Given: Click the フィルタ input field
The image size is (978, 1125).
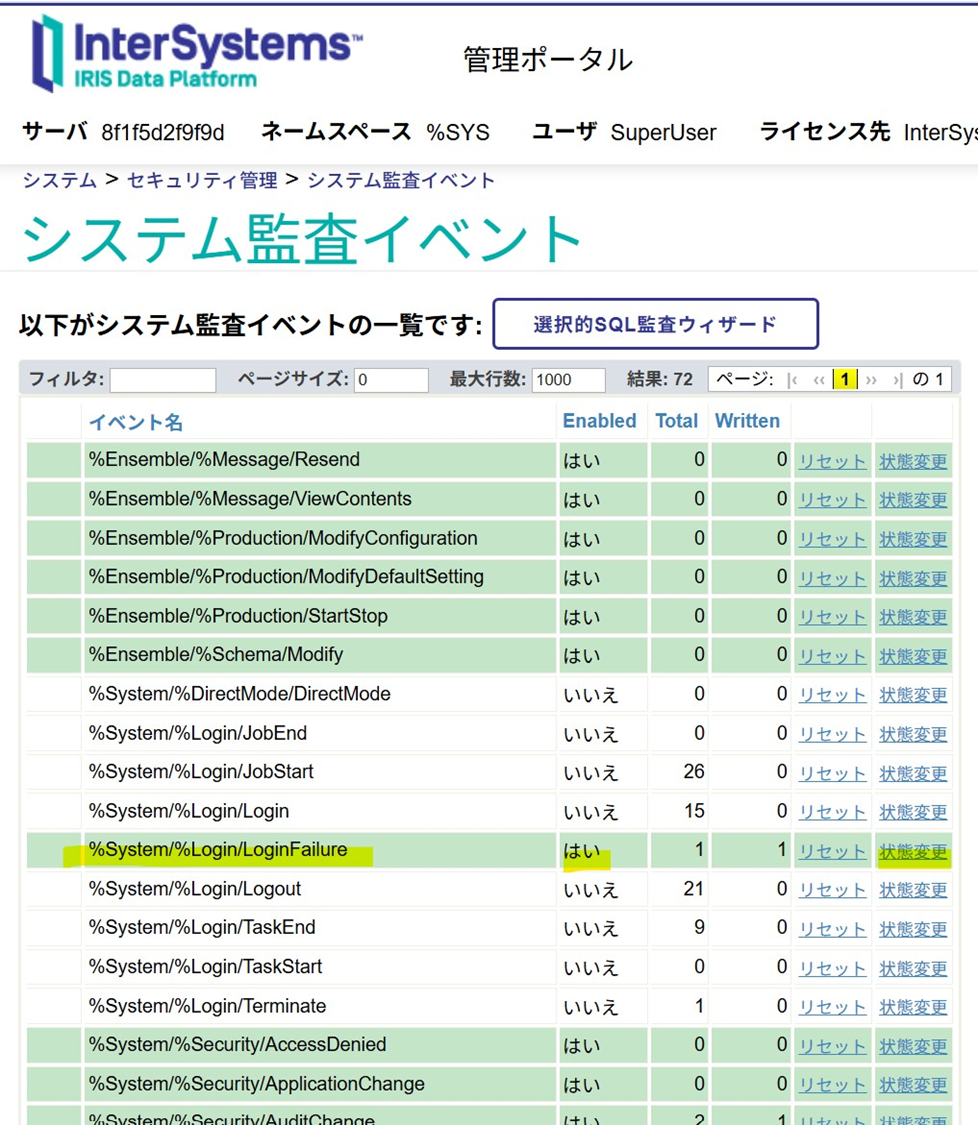Looking at the screenshot, I should point(163,380).
